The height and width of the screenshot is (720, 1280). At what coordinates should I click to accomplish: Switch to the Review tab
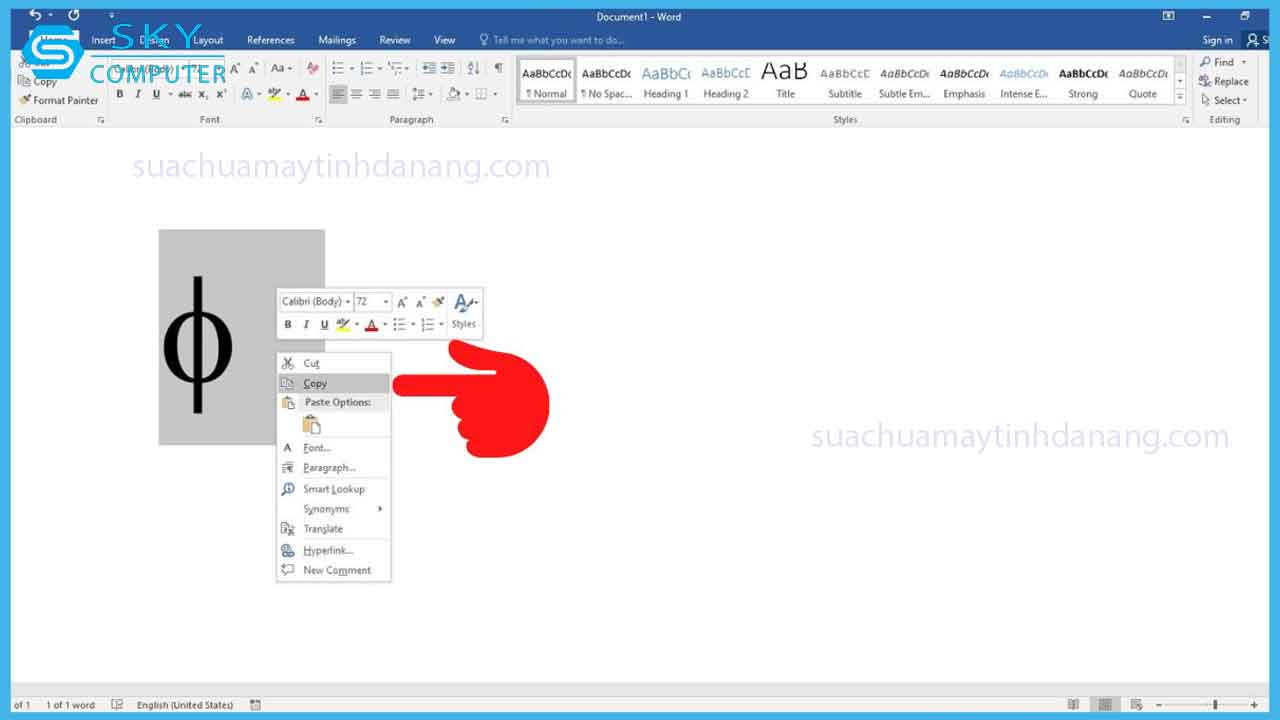tap(395, 40)
